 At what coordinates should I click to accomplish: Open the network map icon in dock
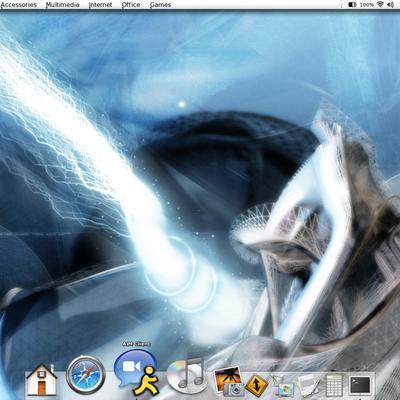coord(283,385)
